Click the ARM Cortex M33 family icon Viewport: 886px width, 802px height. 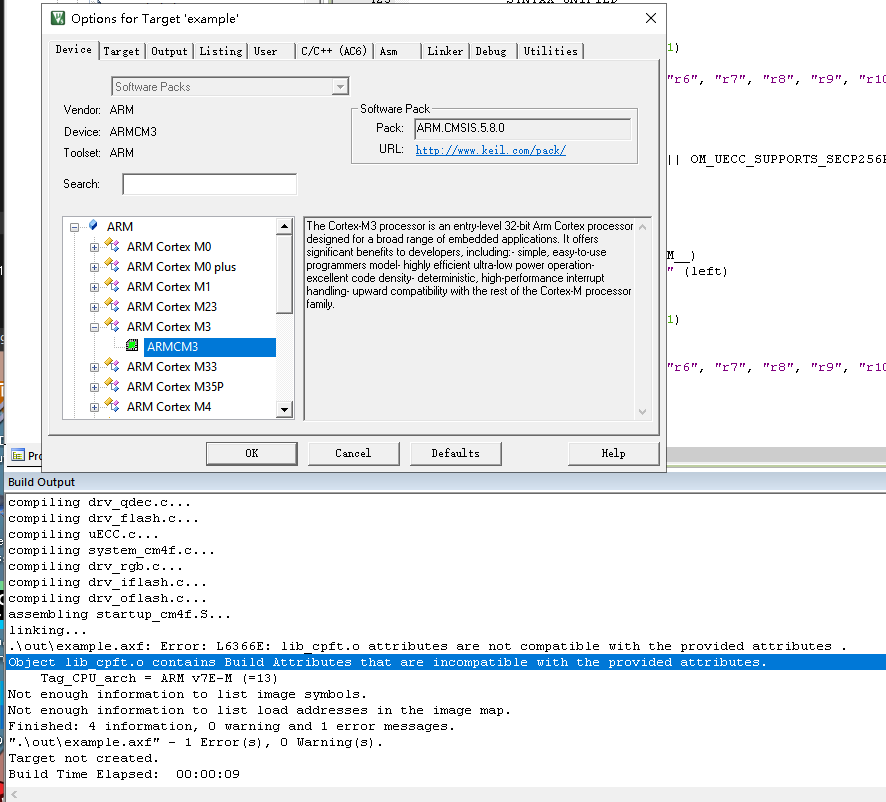[112, 365]
